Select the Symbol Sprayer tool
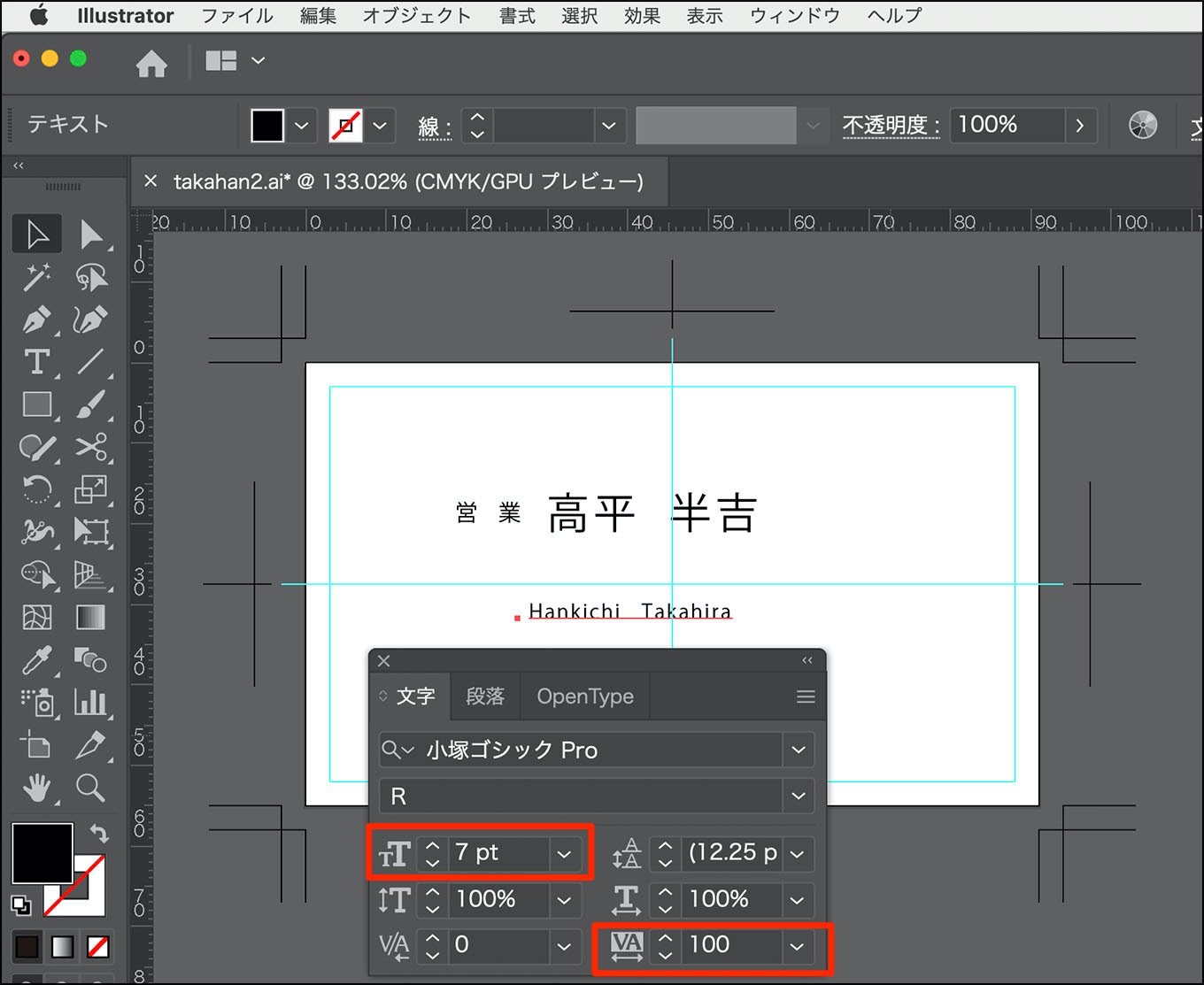Screen dimensions: 1204x985 37,702
